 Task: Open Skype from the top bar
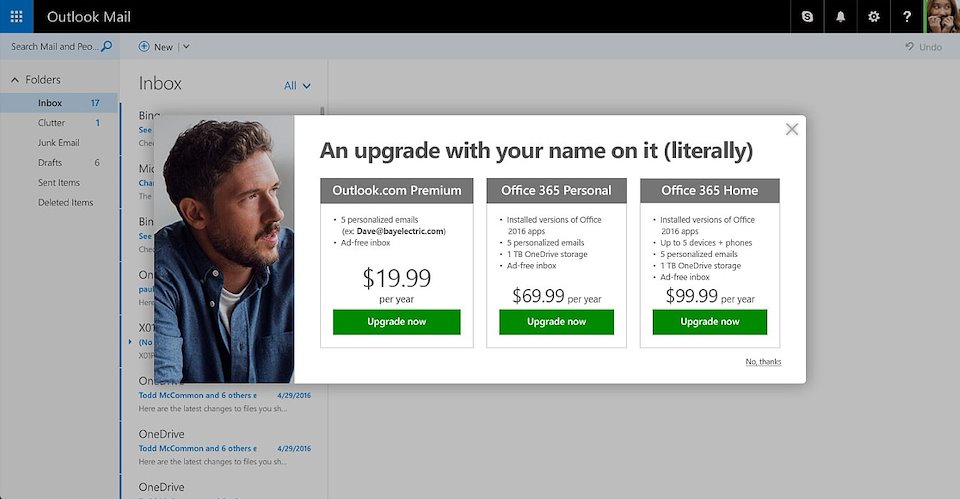point(807,16)
